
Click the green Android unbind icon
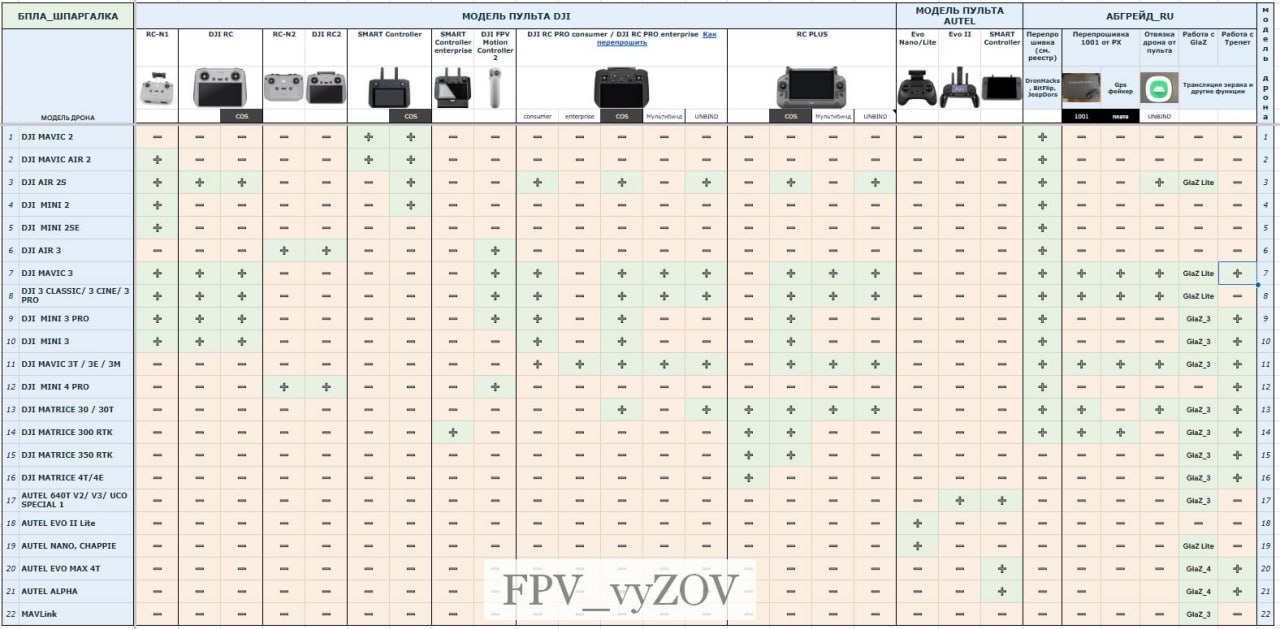(1159, 87)
